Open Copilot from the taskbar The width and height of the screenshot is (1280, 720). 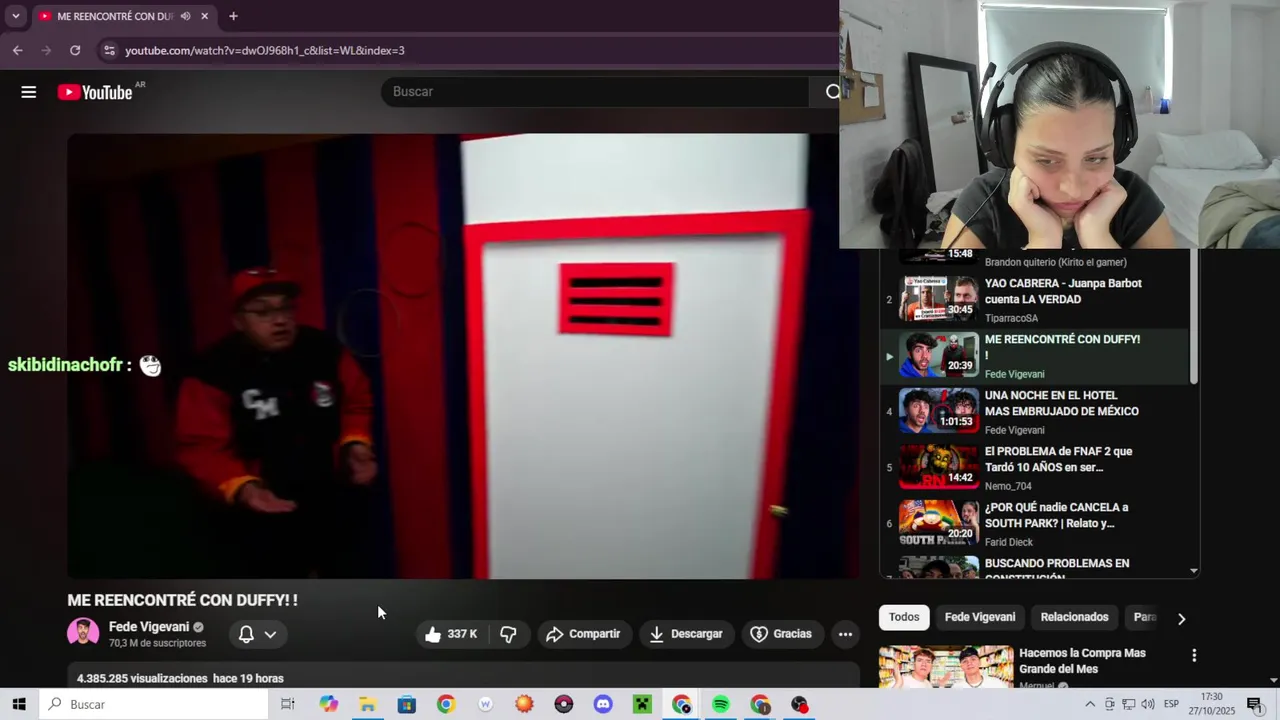point(329,704)
